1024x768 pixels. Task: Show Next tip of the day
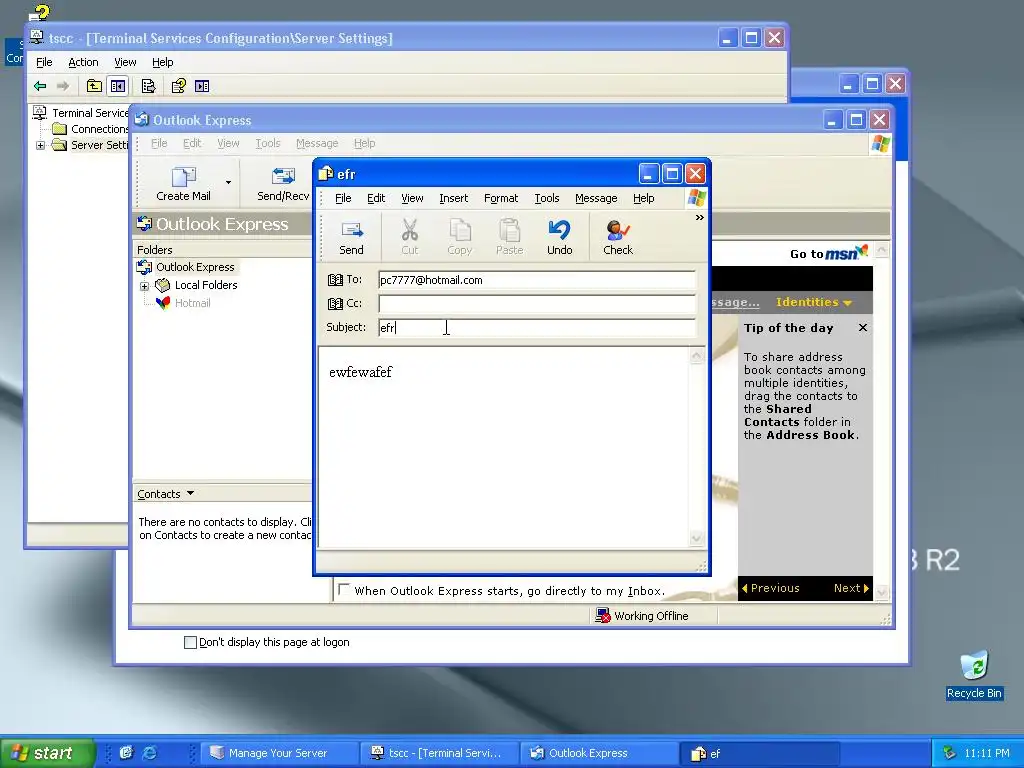(851, 588)
